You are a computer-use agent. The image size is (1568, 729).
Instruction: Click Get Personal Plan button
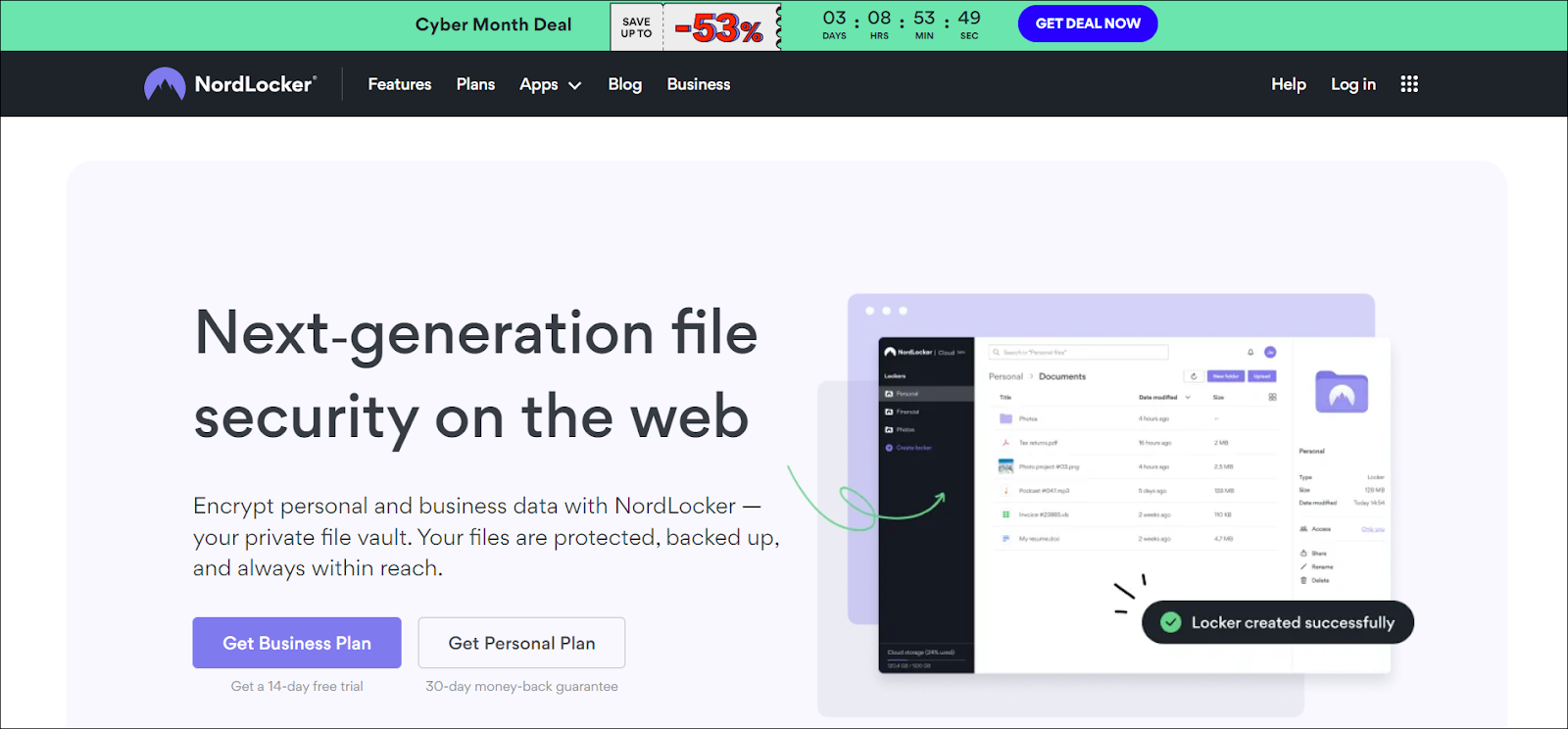click(521, 643)
